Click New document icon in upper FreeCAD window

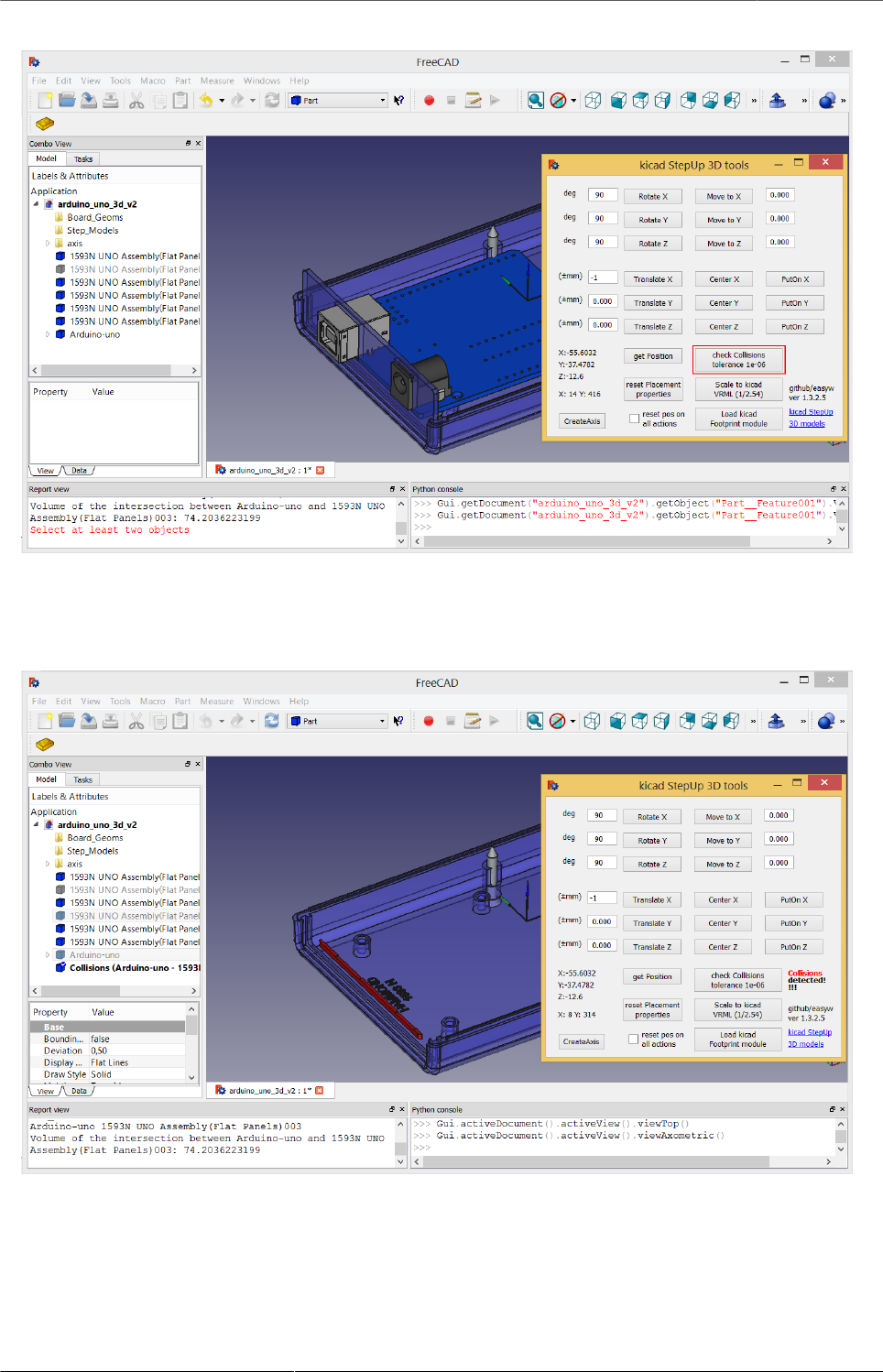44,101
